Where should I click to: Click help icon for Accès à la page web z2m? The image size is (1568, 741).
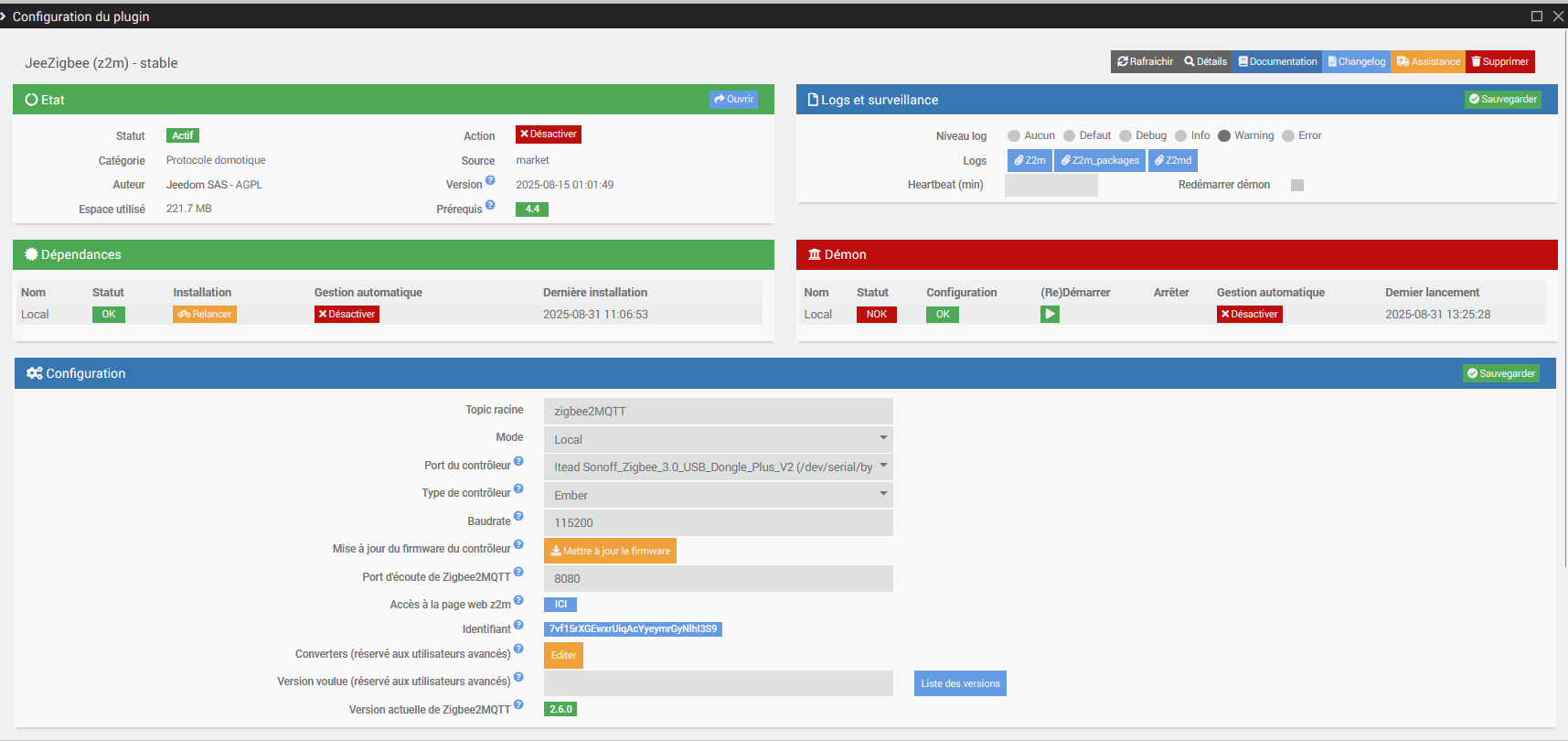518,601
